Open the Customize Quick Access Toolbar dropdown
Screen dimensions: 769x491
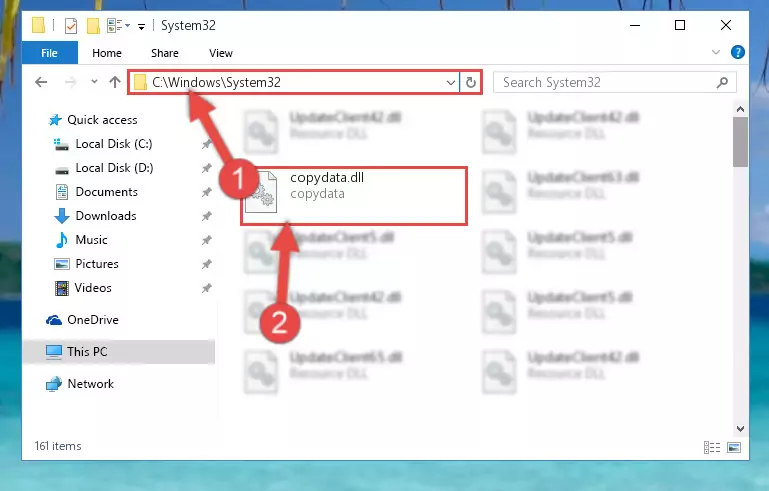tap(141, 26)
